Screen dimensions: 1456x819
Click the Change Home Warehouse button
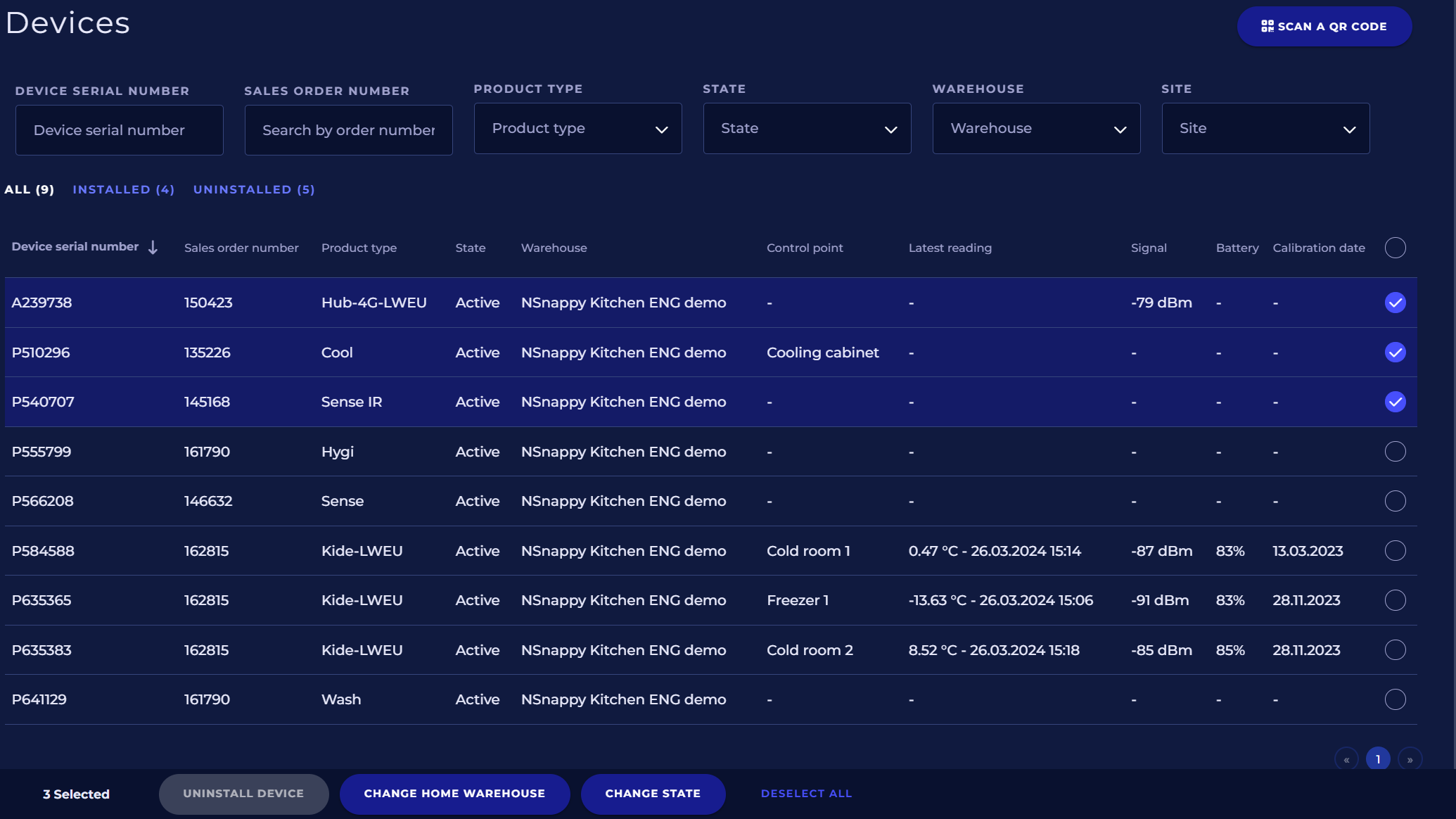pos(454,794)
